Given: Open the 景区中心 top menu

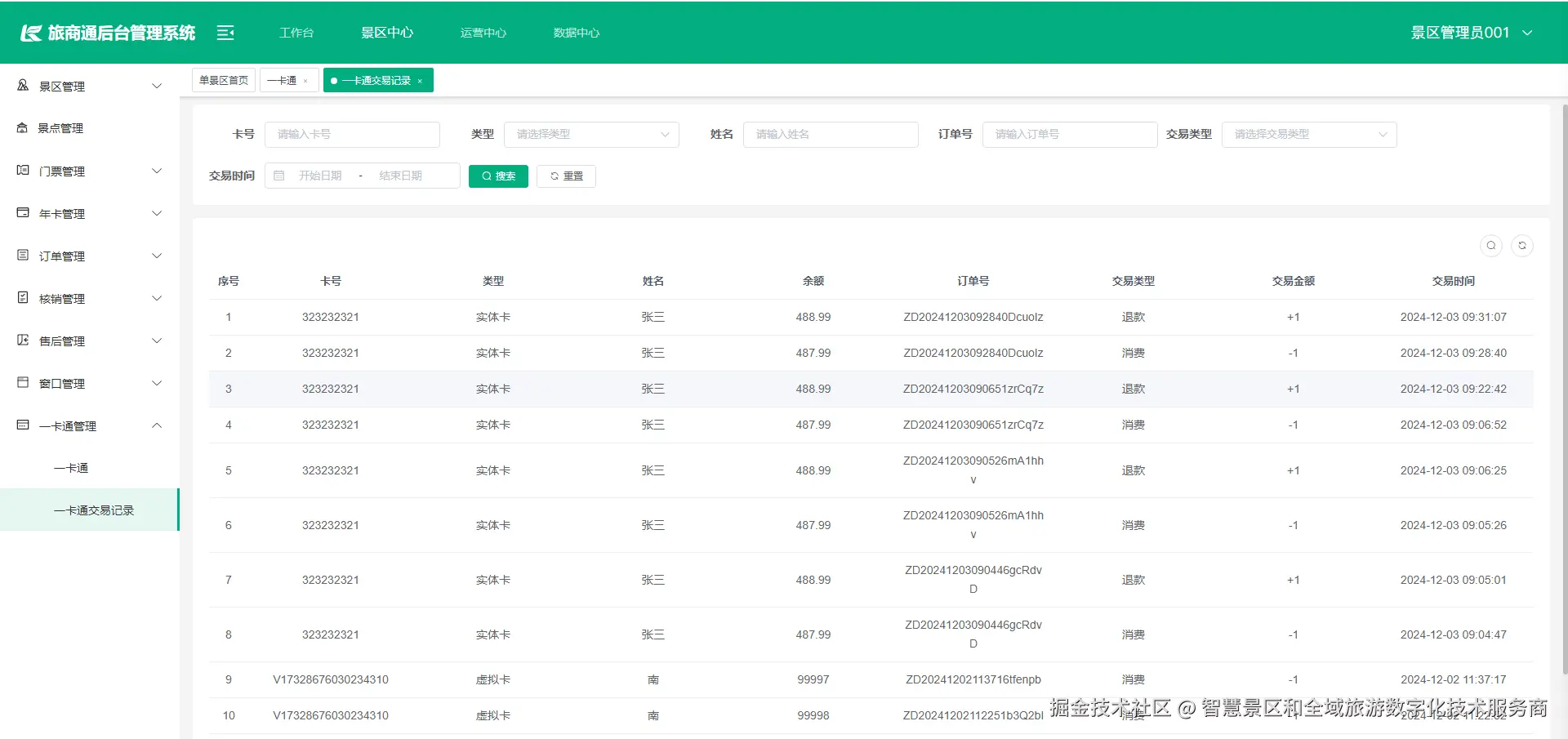Looking at the screenshot, I should [x=387, y=33].
